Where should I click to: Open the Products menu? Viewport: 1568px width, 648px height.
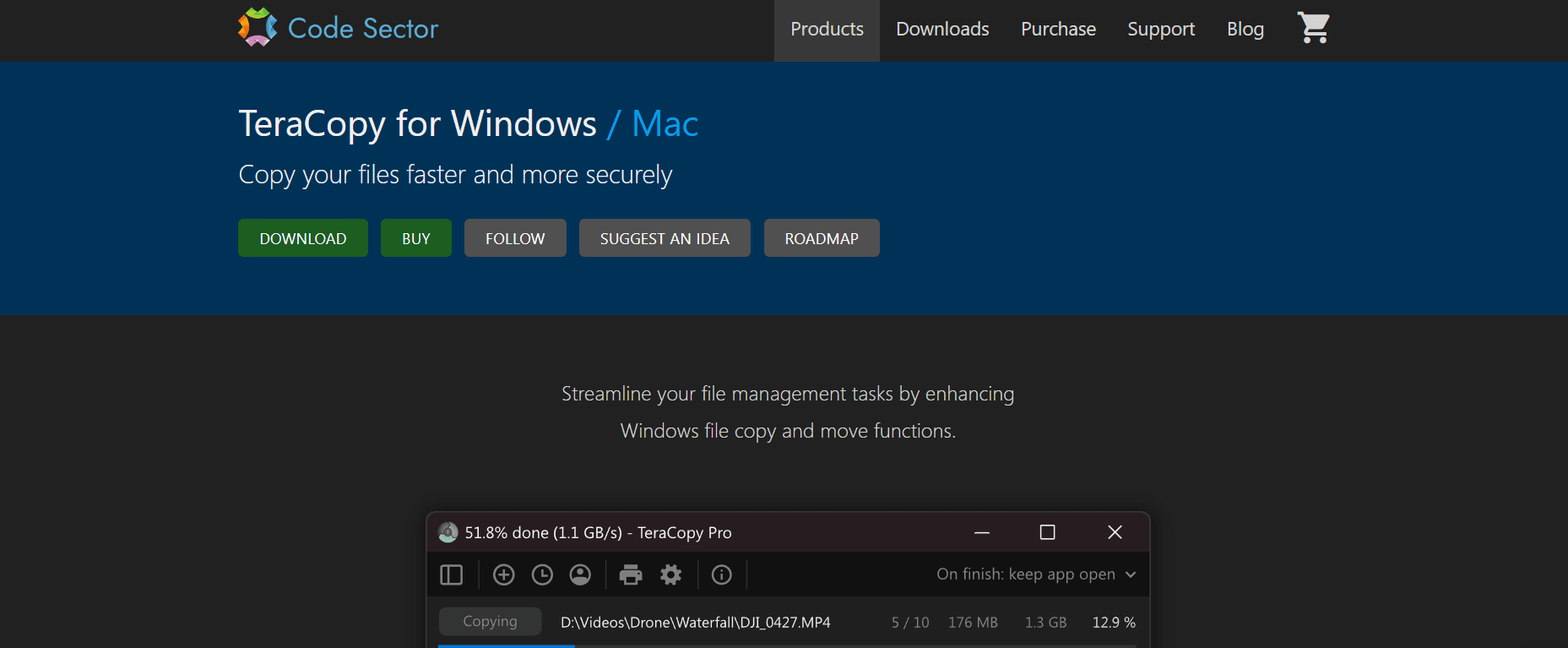tap(827, 30)
